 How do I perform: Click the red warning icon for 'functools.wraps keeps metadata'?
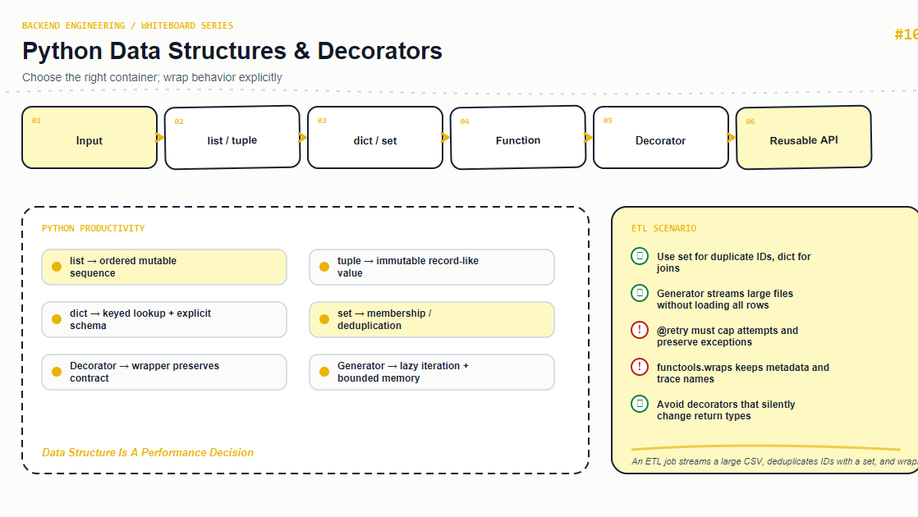pyautogui.click(x=639, y=367)
